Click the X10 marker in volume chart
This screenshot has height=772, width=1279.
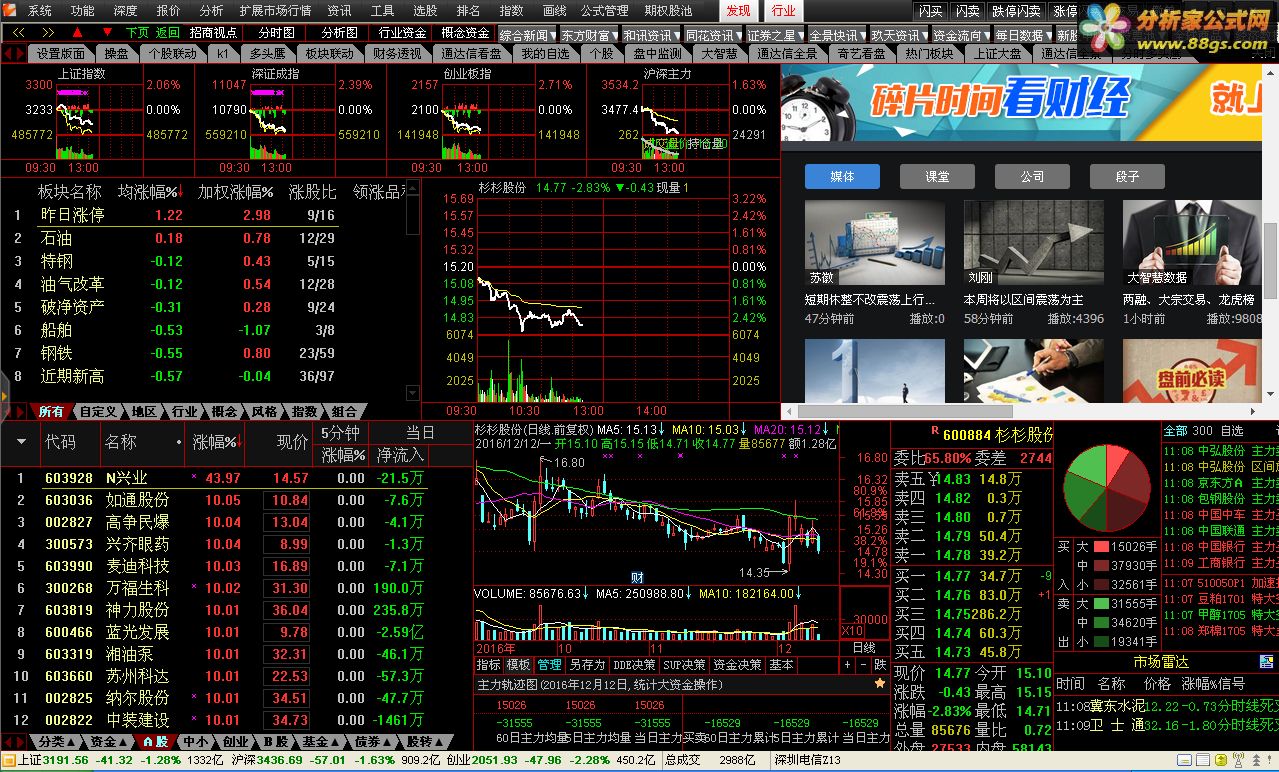851,631
